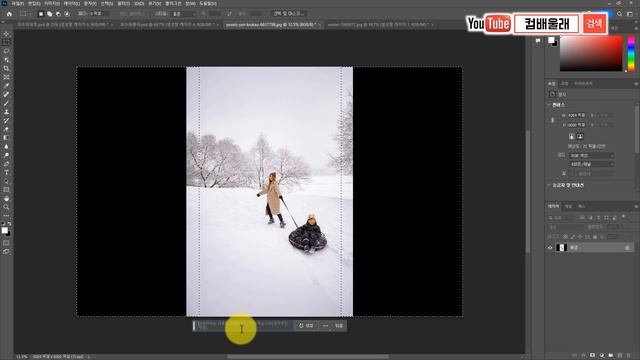Select the Rectangle shape tool
This screenshot has width=640, height=360.
coord(6,190)
